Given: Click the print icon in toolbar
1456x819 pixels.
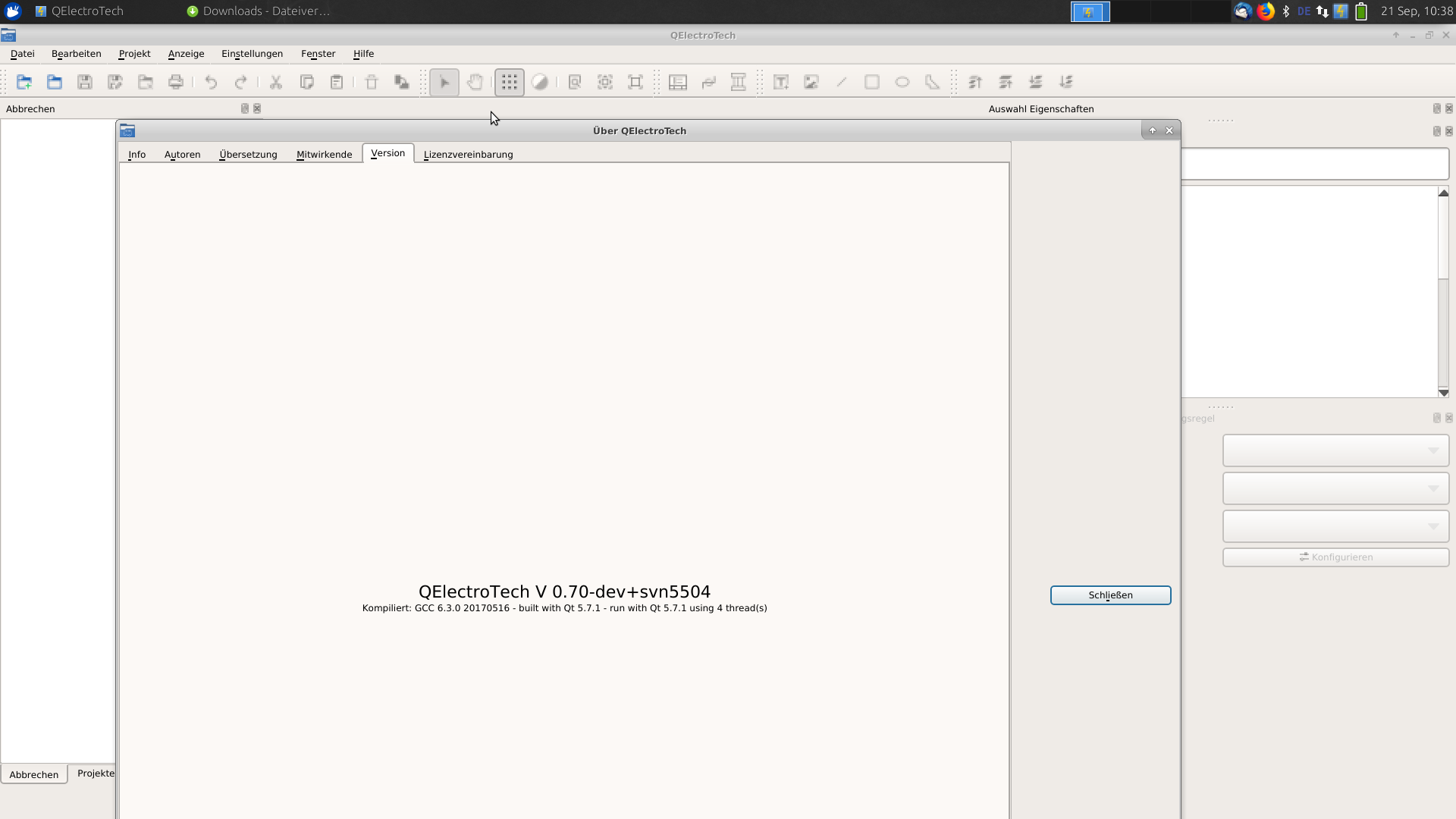Looking at the screenshot, I should pyautogui.click(x=176, y=82).
